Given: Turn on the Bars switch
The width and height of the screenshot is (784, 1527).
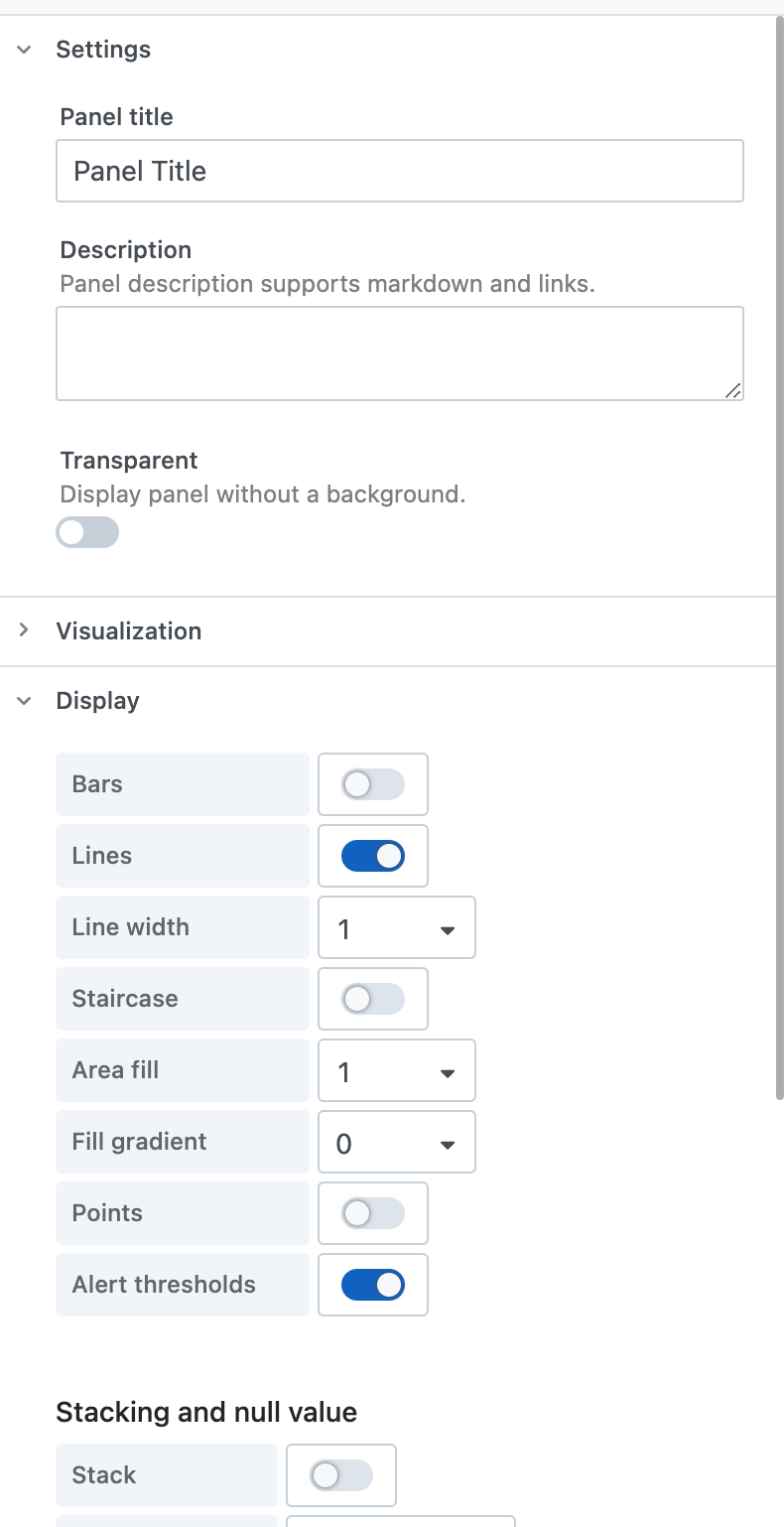Looking at the screenshot, I should pos(373,784).
